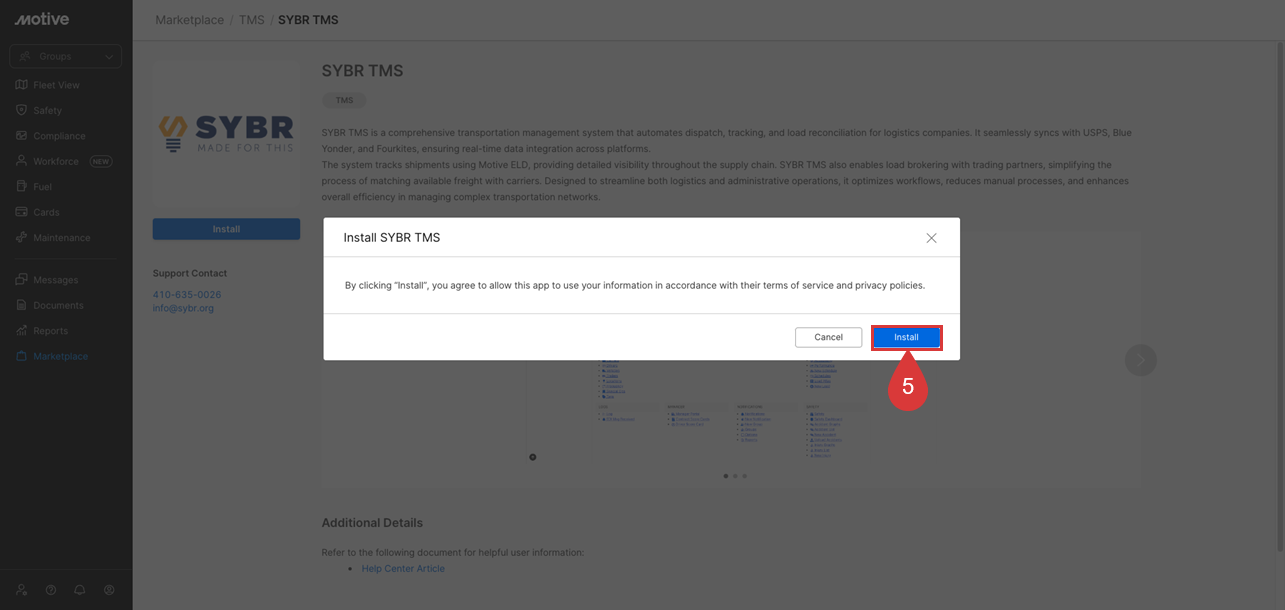
Task: Click the Motive logo in the sidebar
Action: point(40,19)
